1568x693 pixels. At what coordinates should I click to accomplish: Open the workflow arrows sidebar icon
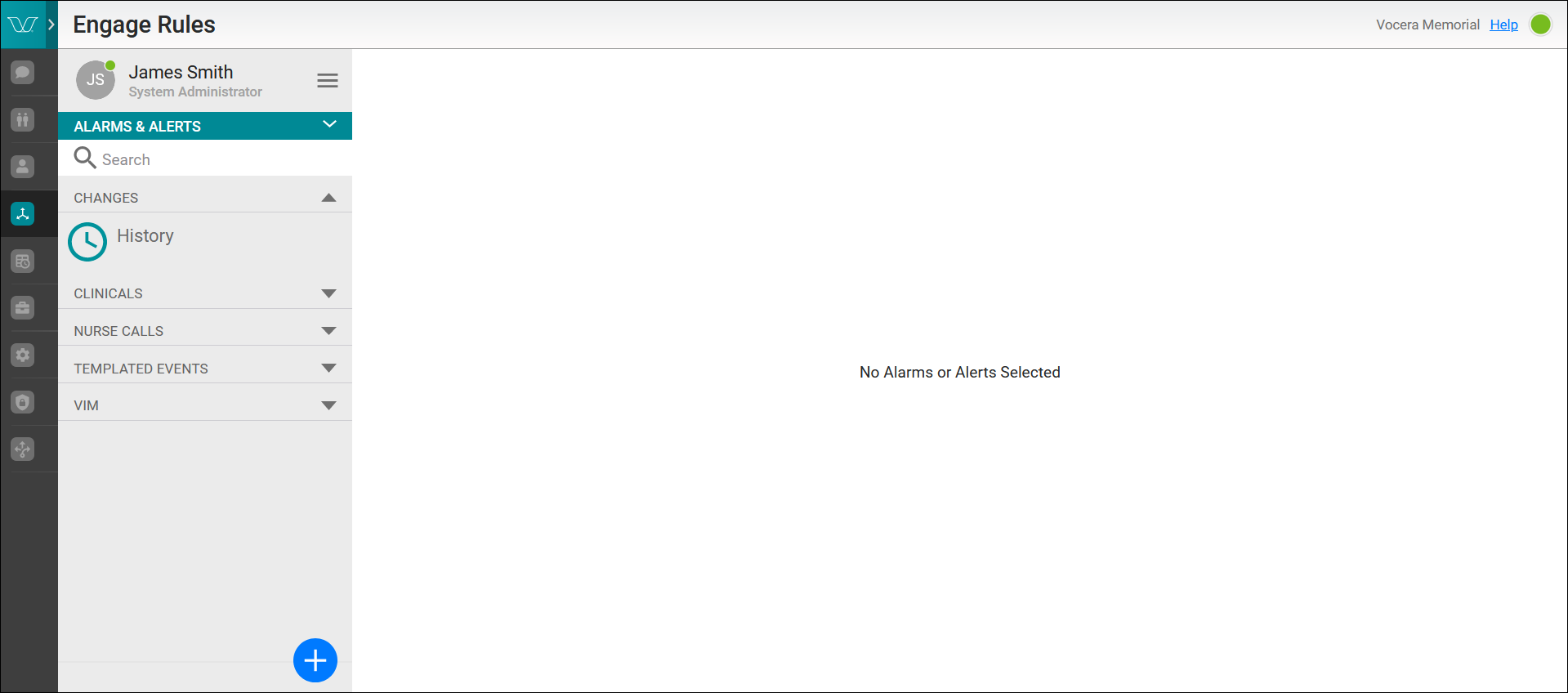click(x=23, y=449)
